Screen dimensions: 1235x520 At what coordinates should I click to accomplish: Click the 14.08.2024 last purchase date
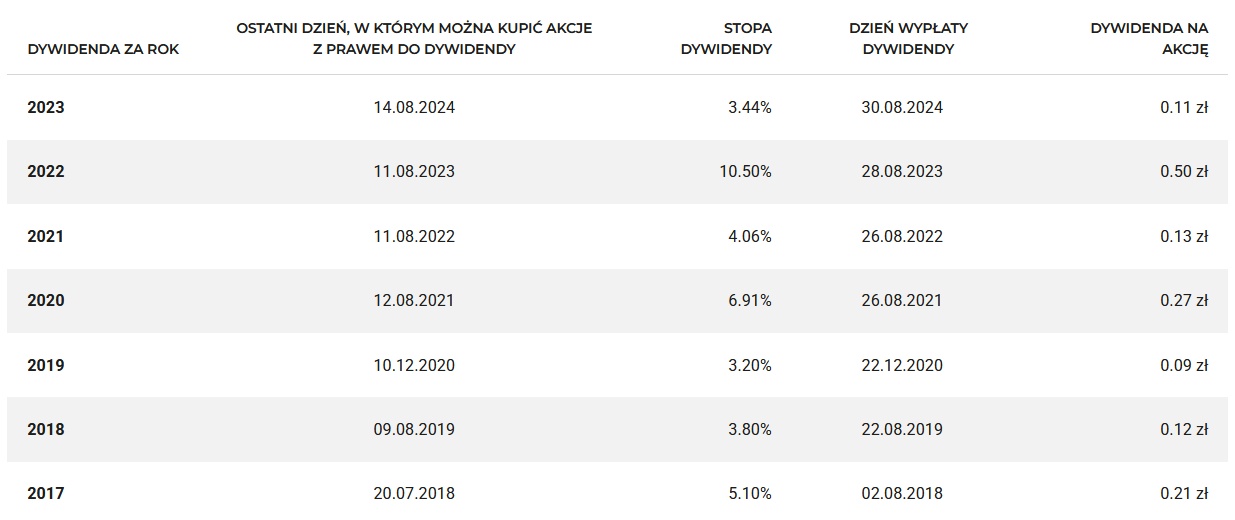(x=414, y=107)
